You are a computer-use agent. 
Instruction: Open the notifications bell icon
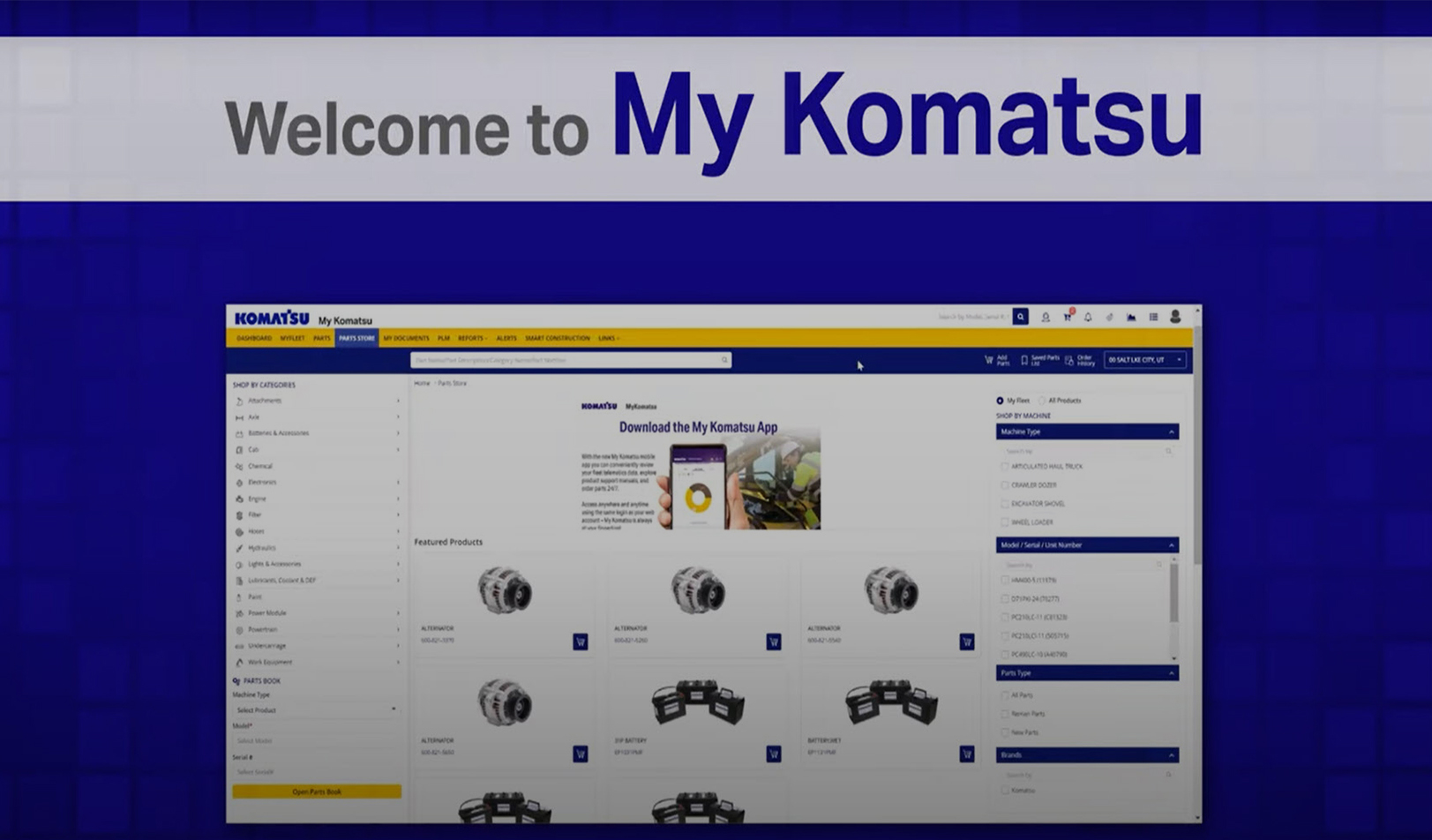pos(1088,317)
